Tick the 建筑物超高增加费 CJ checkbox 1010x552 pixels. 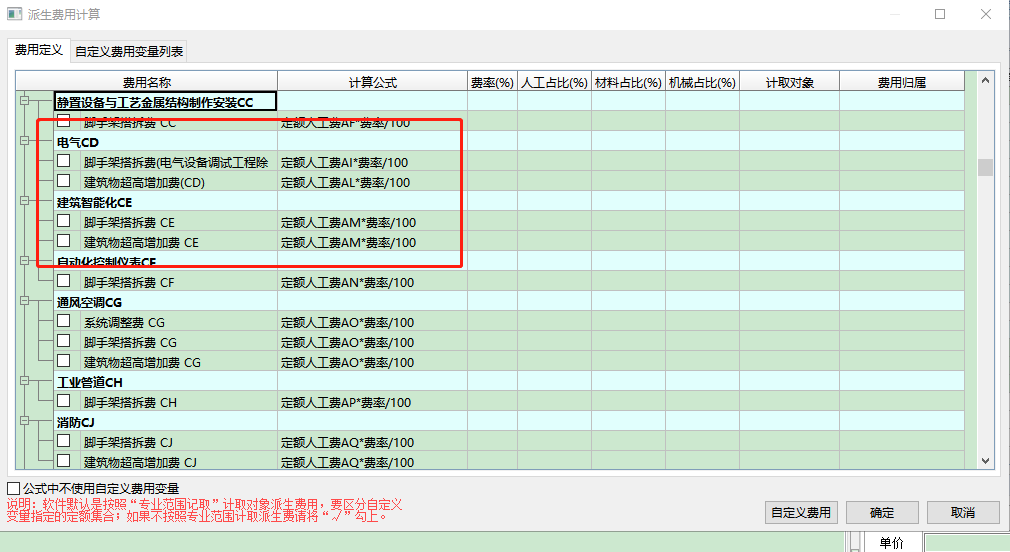pyautogui.click(x=64, y=461)
